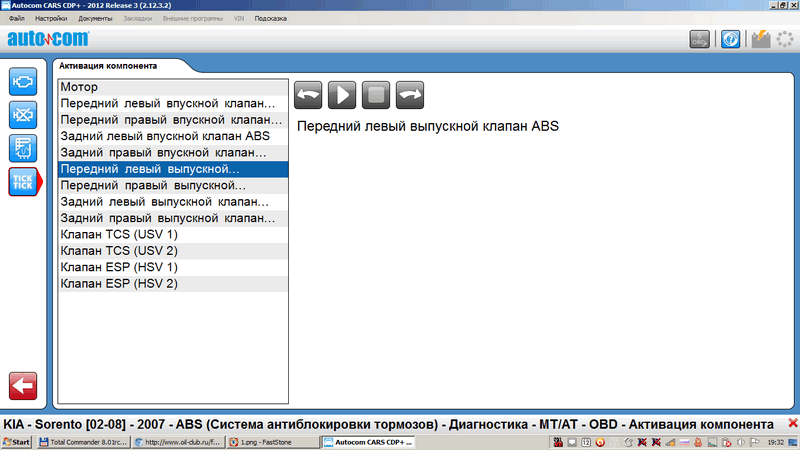Image resolution: width=800 pixels, height=450 pixels.
Task: Click the KIA Sorento status bar text
Action: [388, 424]
